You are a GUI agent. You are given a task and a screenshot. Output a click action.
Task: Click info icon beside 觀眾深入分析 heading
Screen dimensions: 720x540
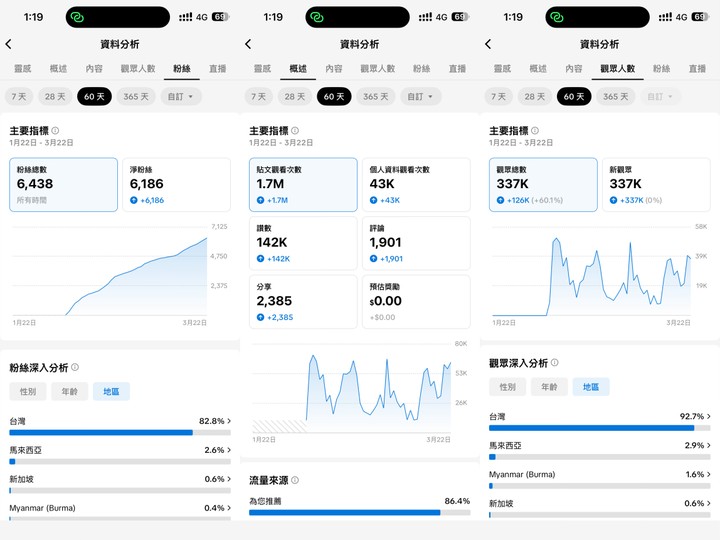[x=555, y=363]
